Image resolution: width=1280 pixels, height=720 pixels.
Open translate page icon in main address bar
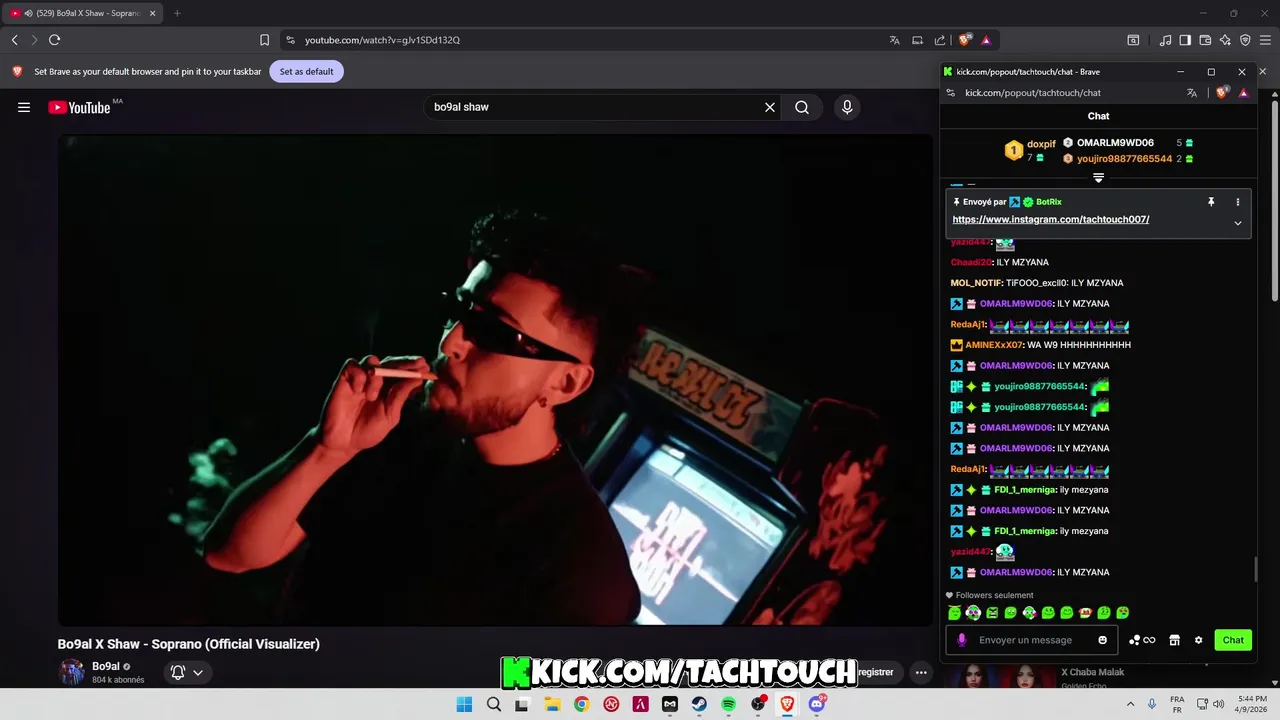pos(894,40)
